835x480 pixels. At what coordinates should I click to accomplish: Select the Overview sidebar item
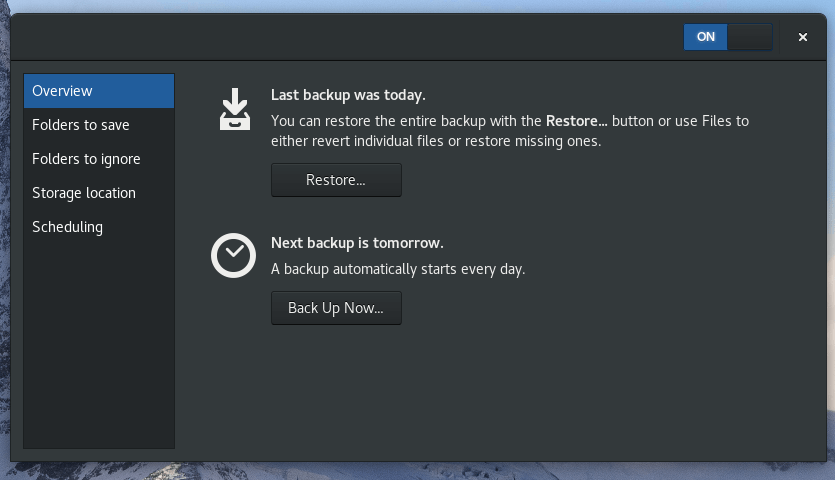pos(99,91)
